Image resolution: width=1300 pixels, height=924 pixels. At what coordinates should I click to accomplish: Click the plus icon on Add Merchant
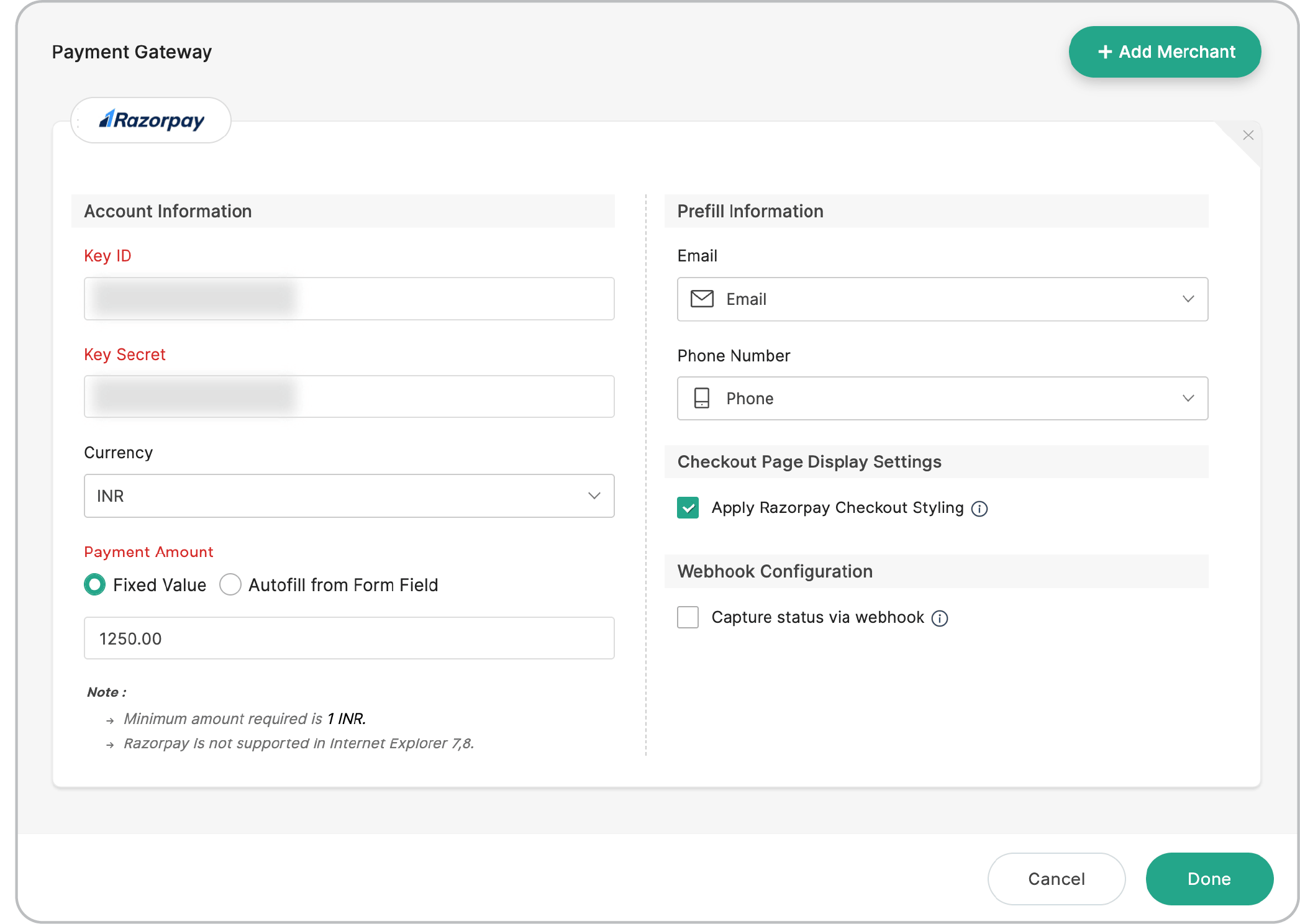(1105, 52)
